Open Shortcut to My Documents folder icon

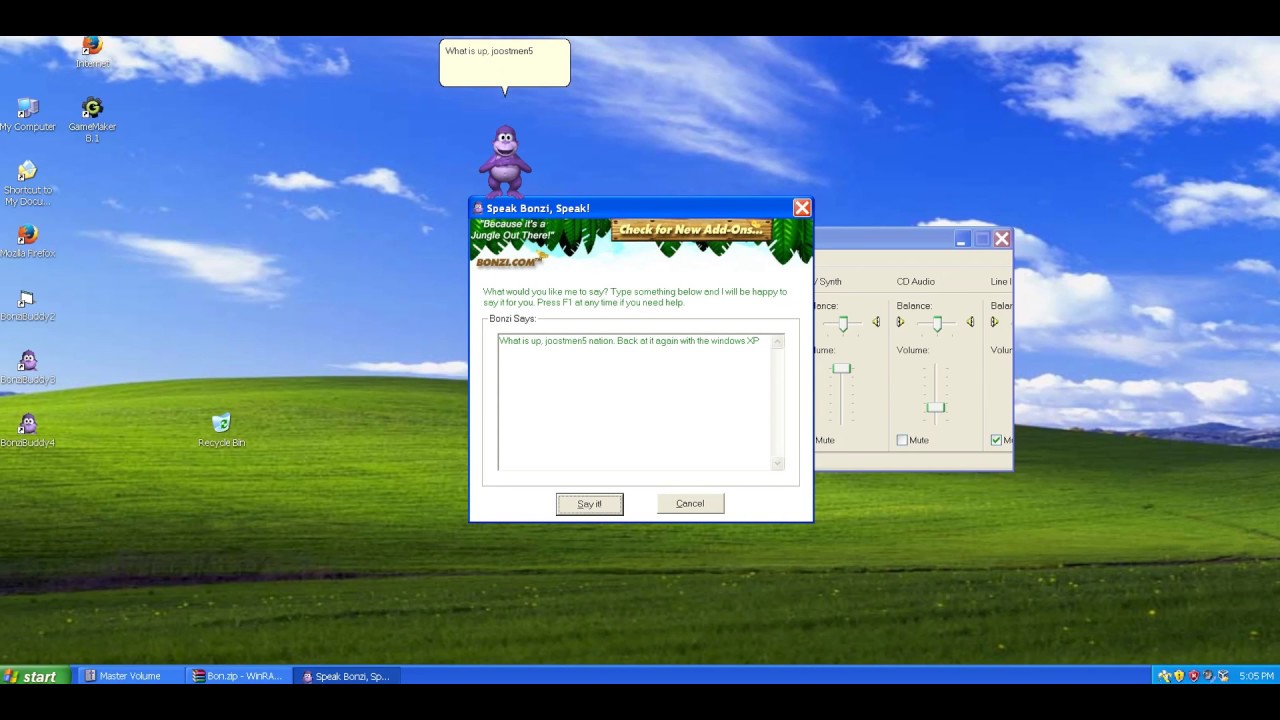tap(28, 183)
